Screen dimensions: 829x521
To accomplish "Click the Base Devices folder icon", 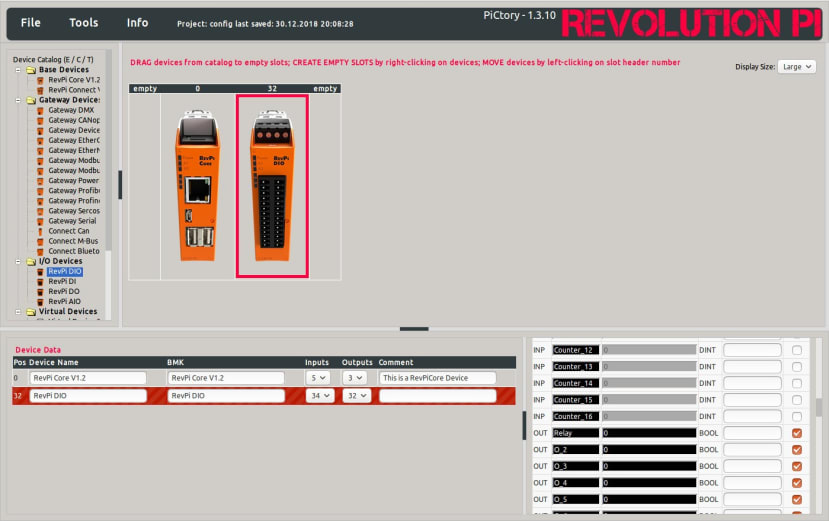I will 31,70.
